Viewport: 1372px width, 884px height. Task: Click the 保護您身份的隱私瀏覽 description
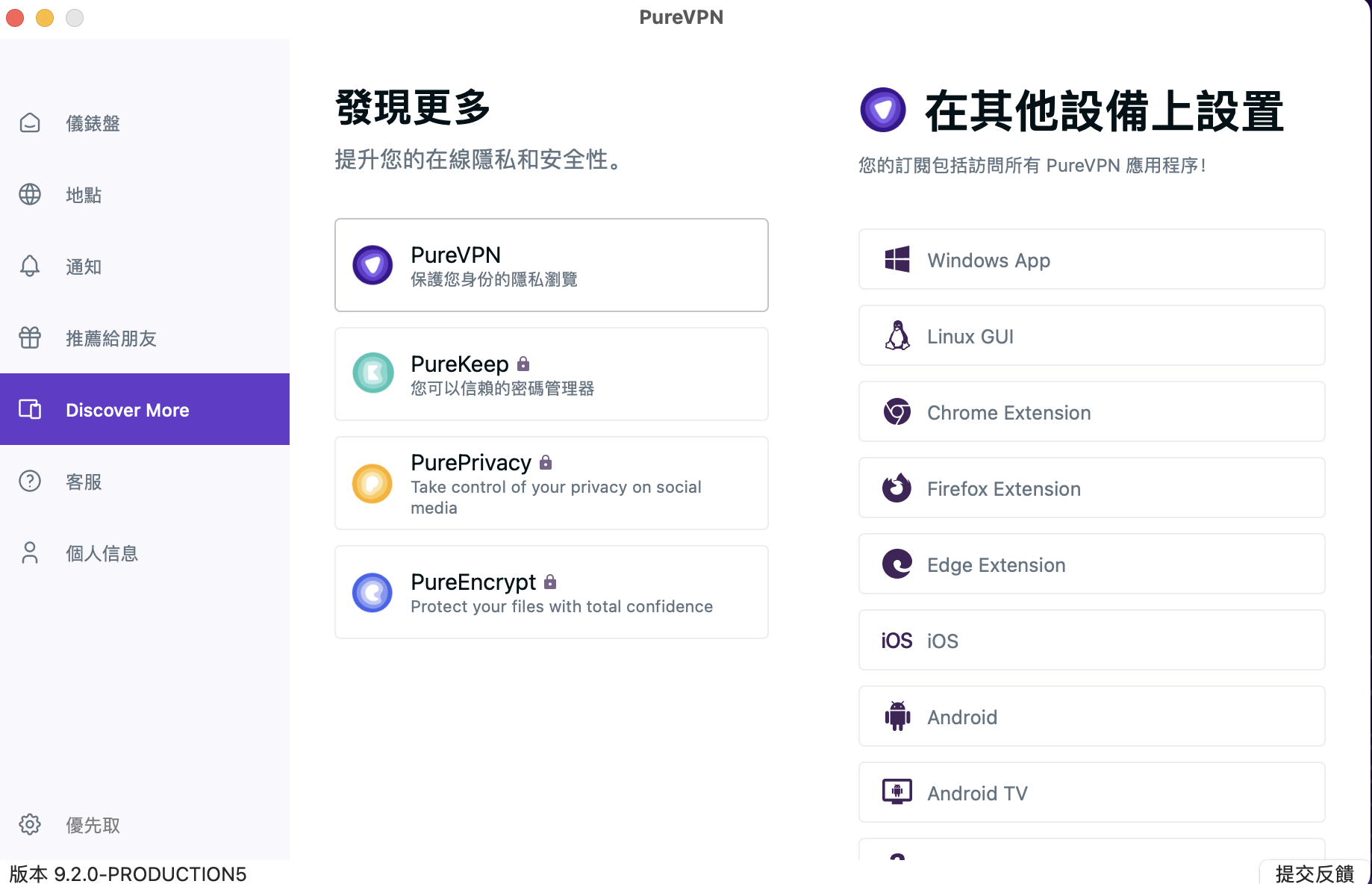coord(494,279)
